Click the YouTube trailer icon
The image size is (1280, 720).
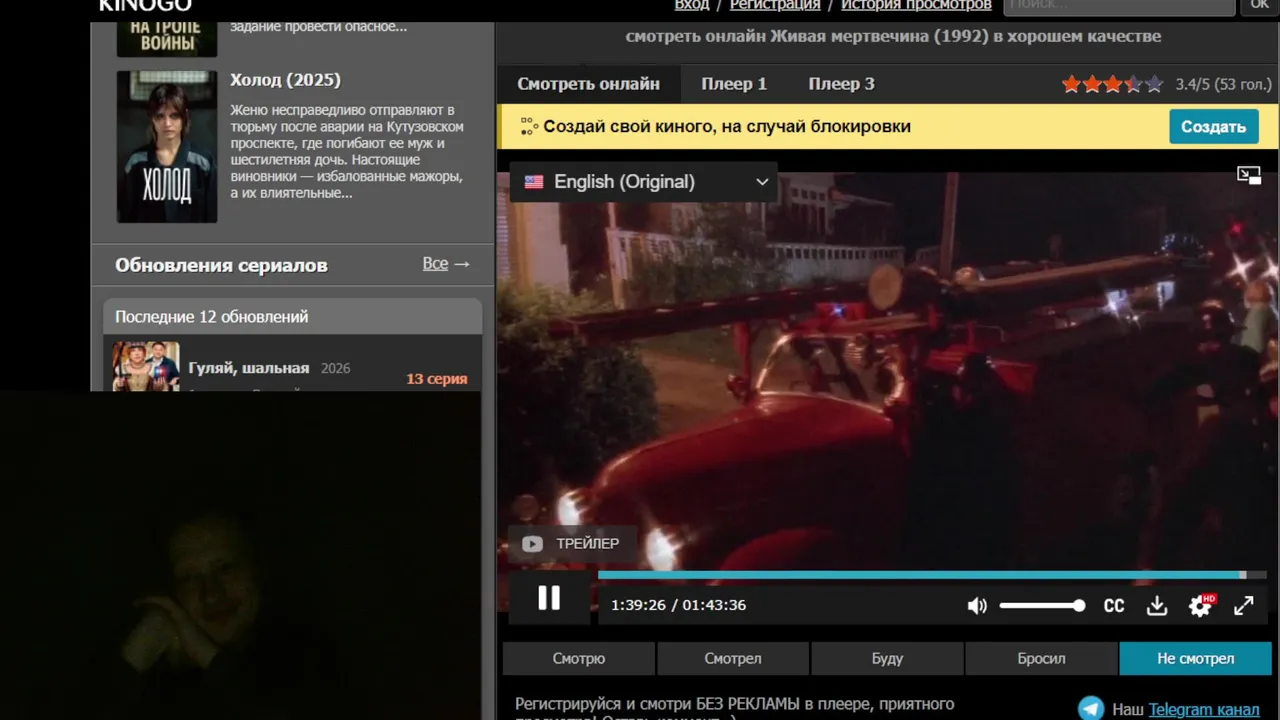point(532,544)
